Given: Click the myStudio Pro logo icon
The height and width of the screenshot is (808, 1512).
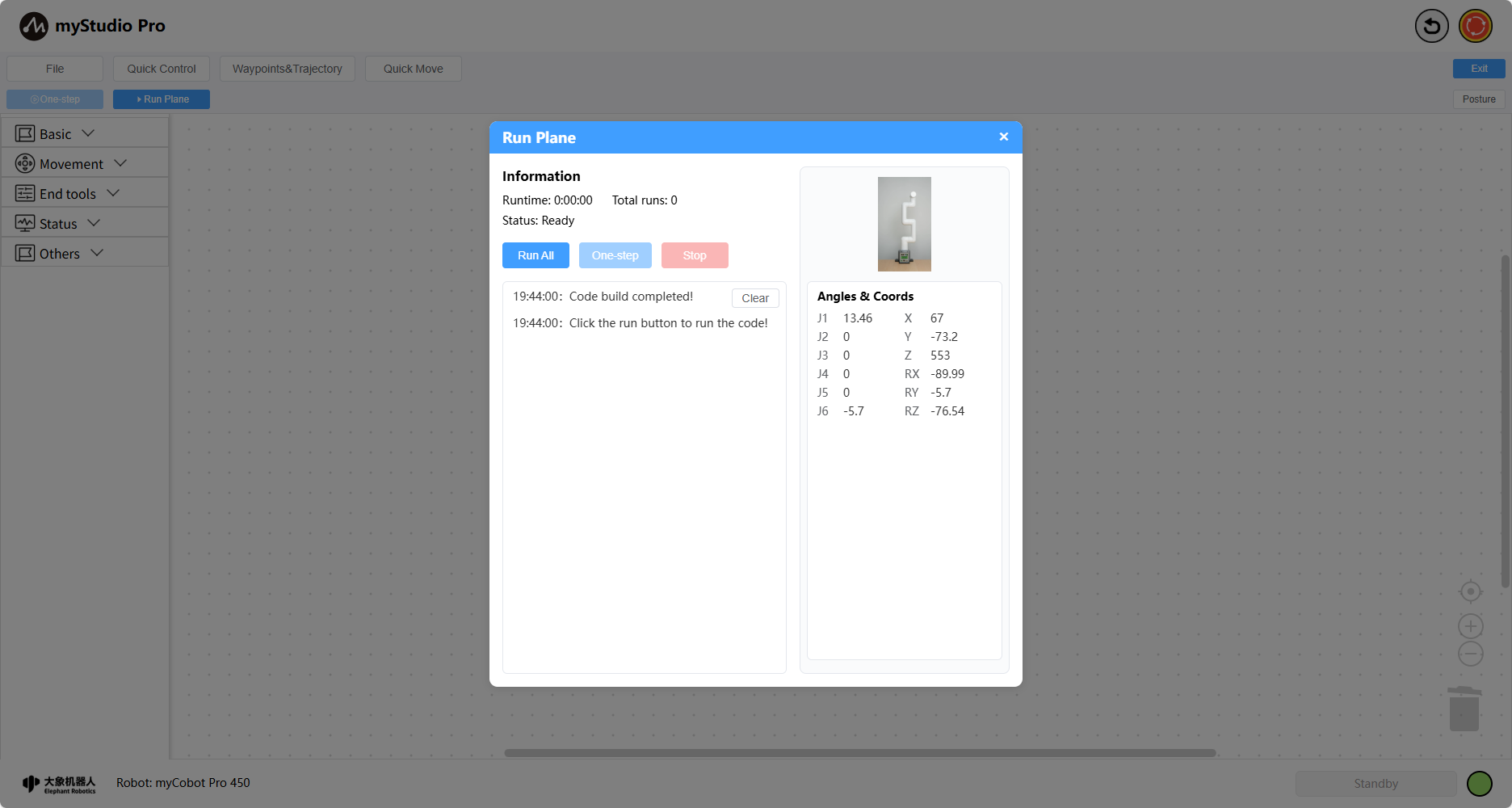Looking at the screenshot, I should [34, 26].
